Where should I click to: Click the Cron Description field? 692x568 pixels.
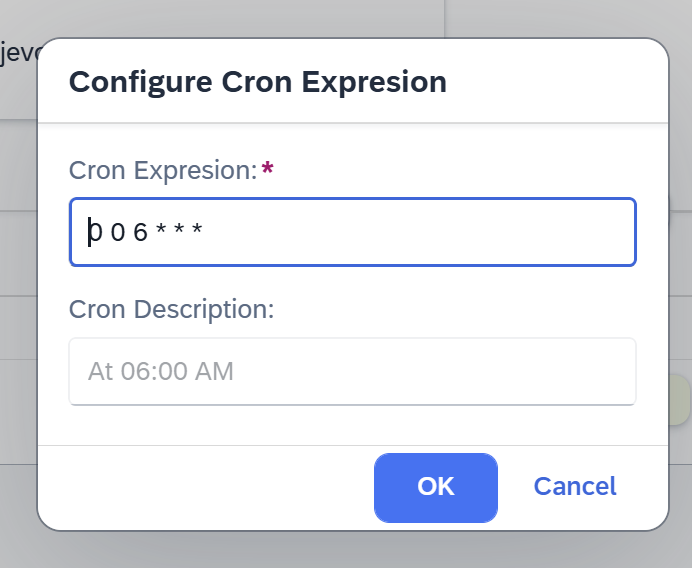pos(352,372)
